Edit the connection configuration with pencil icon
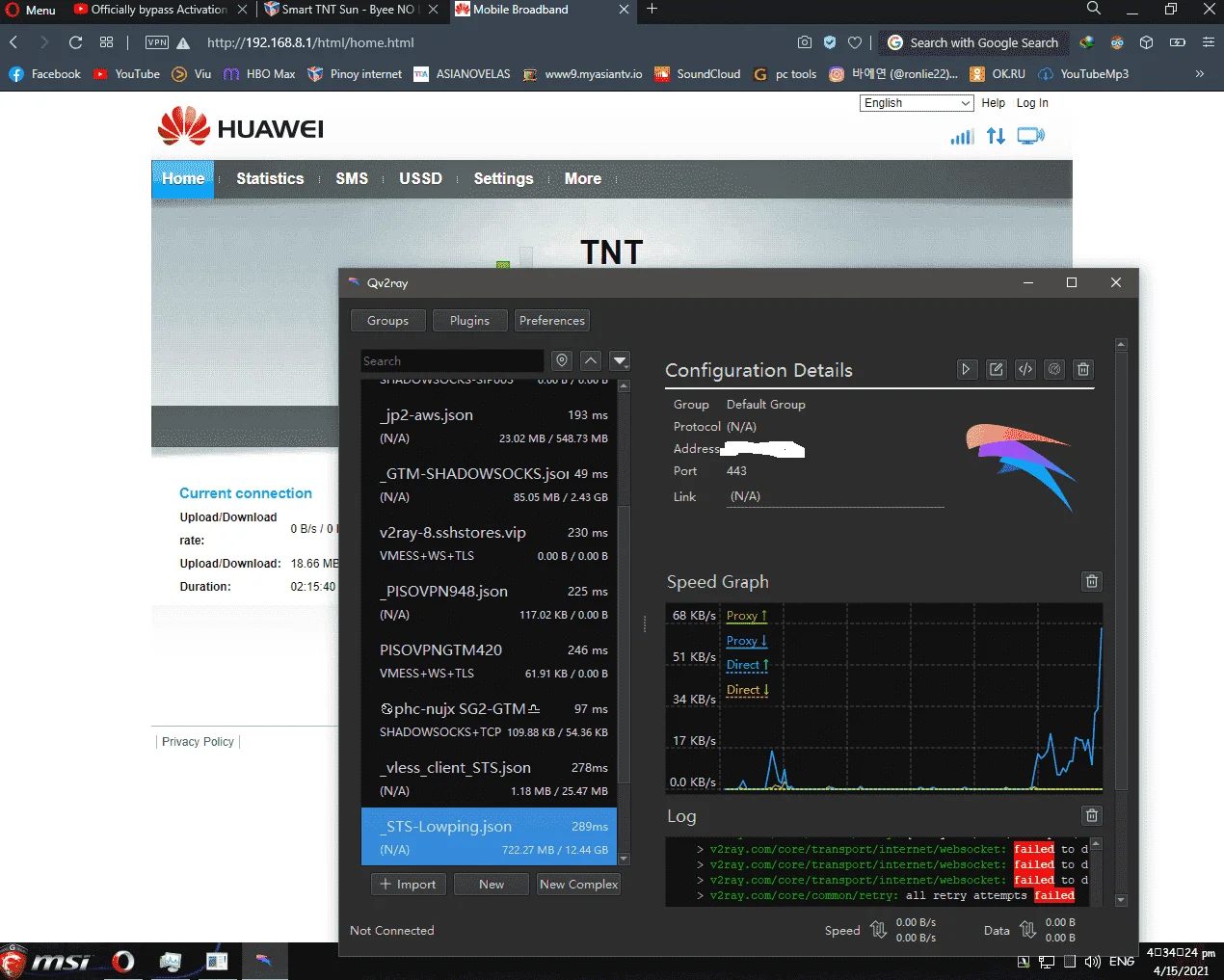The width and height of the screenshot is (1224, 980). tap(997, 369)
